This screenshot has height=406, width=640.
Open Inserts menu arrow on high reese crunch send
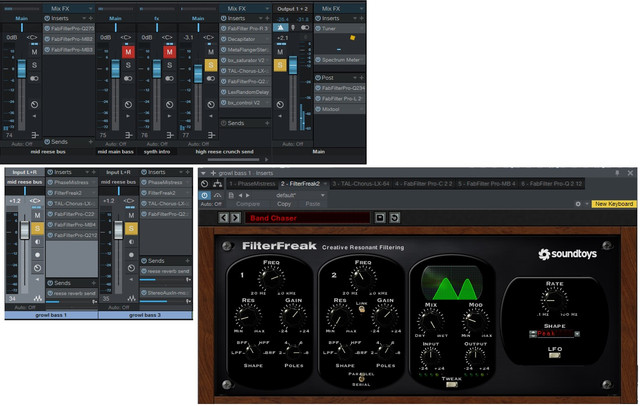pyautogui.click(x=260, y=18)
